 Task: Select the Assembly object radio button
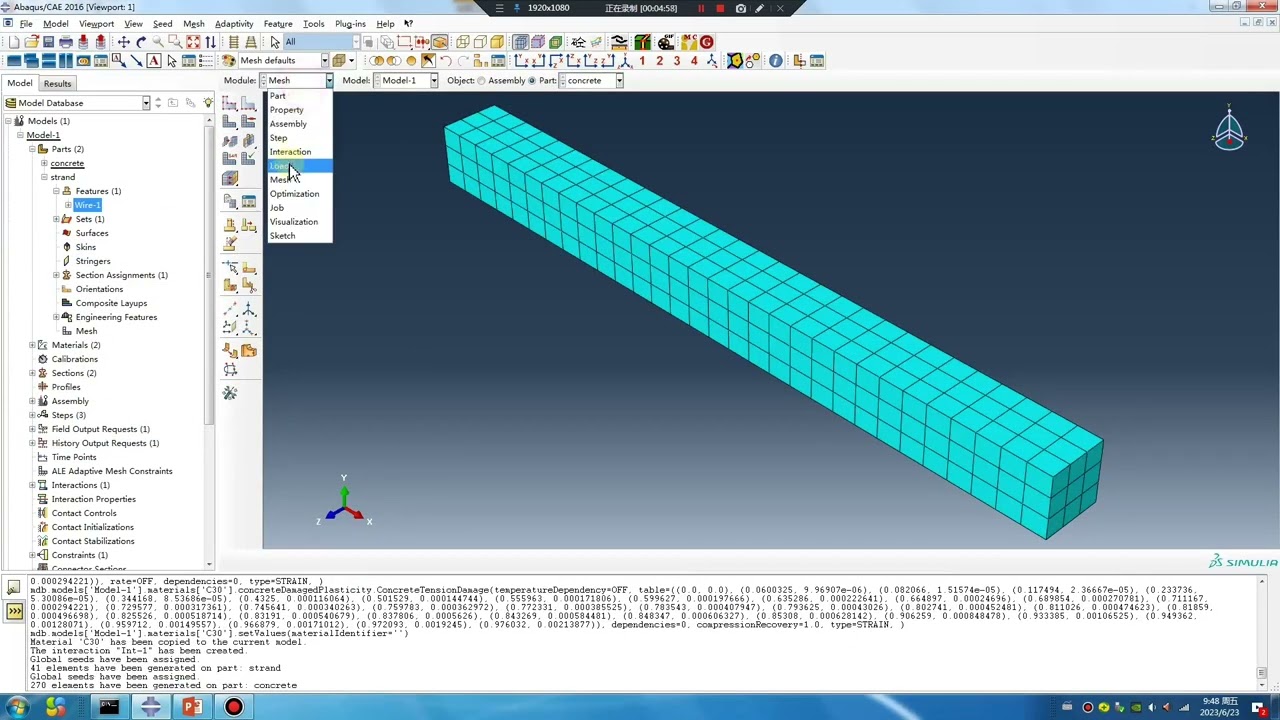point(482,81)
